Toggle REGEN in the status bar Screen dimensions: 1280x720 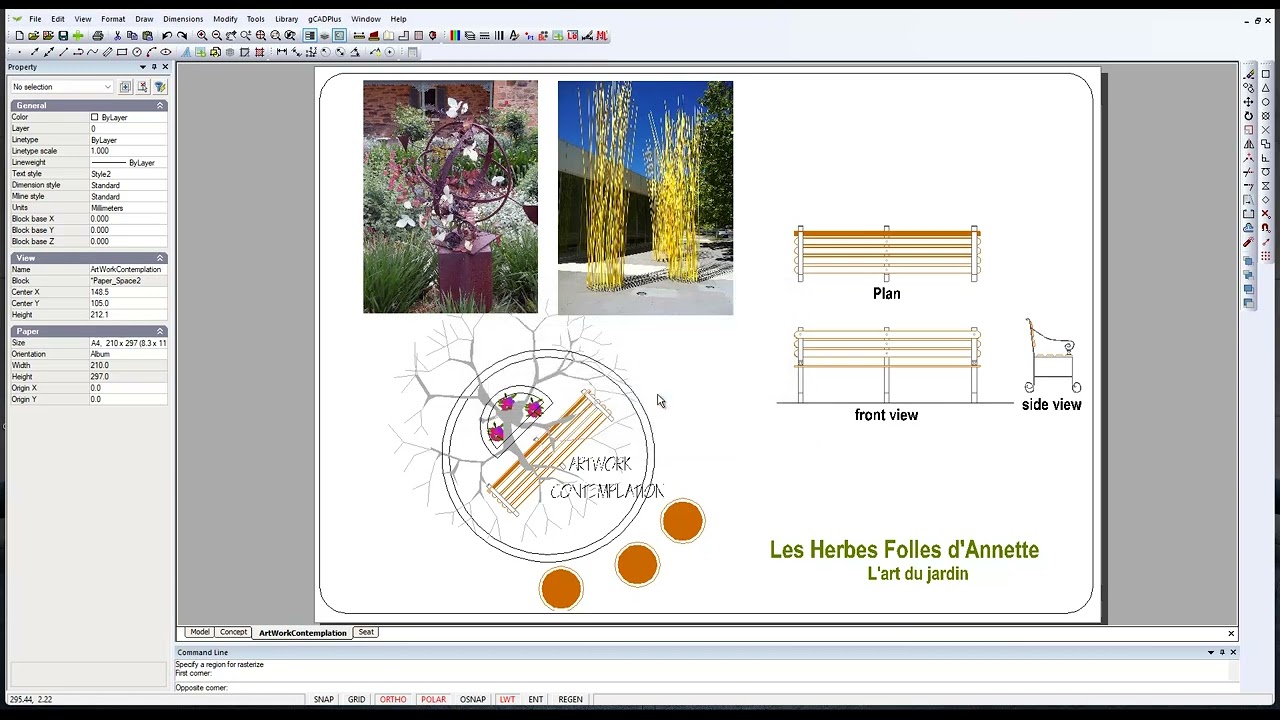[570, 699]
